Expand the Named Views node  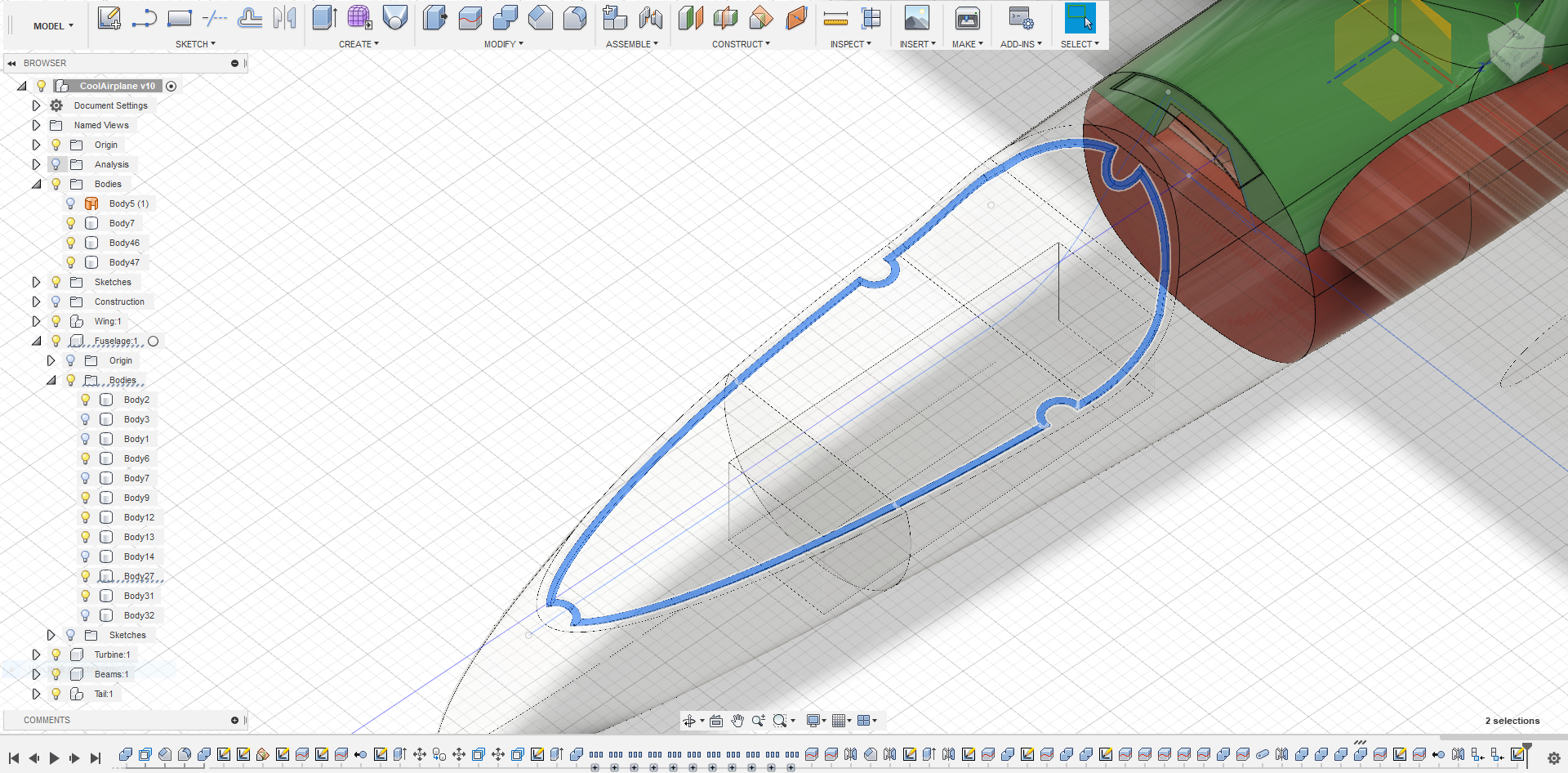click(36, 125)
